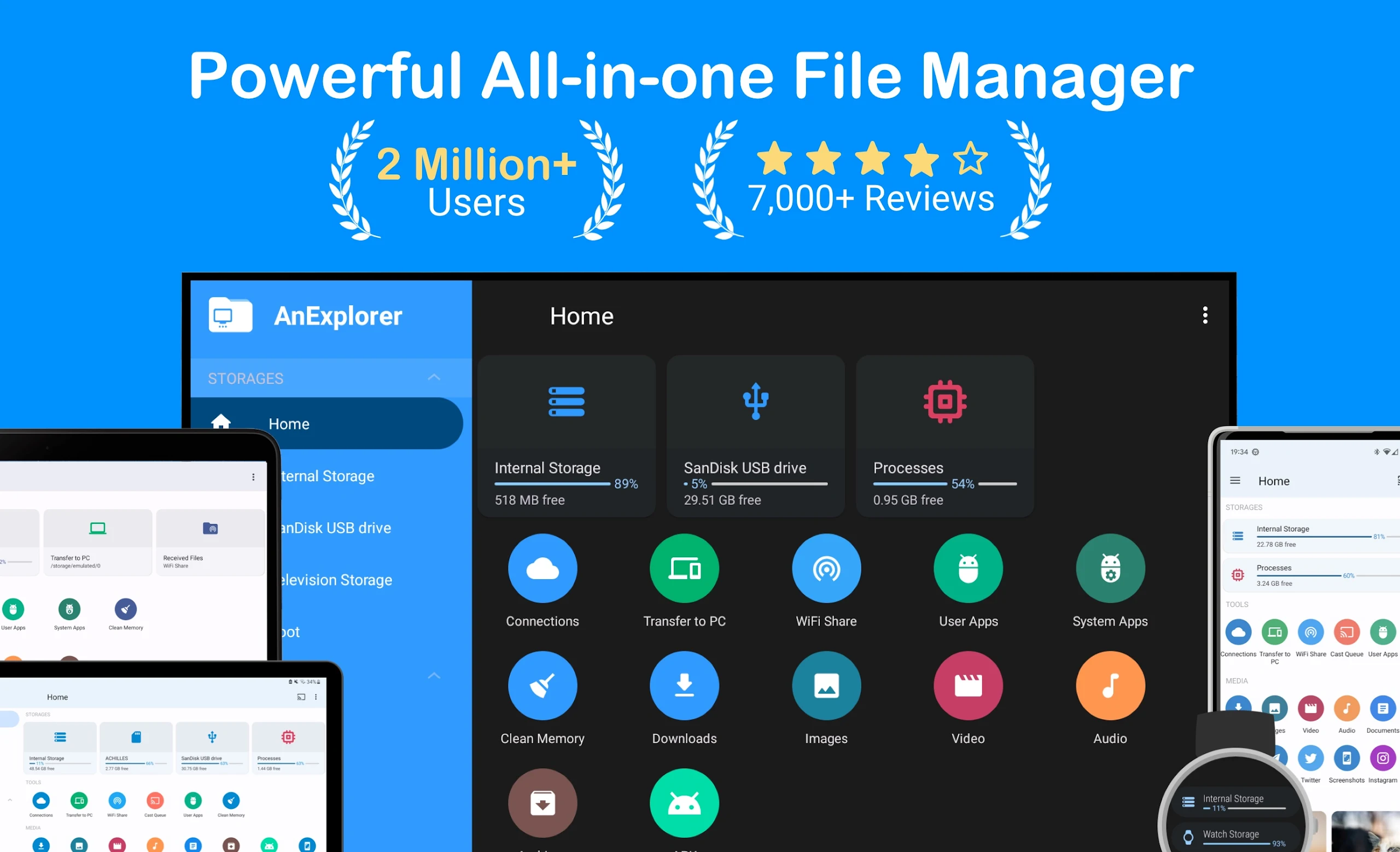Viewport: 1400px width, 852px height.
Task: Open the Processes row on the phone
Action: 1311,575
